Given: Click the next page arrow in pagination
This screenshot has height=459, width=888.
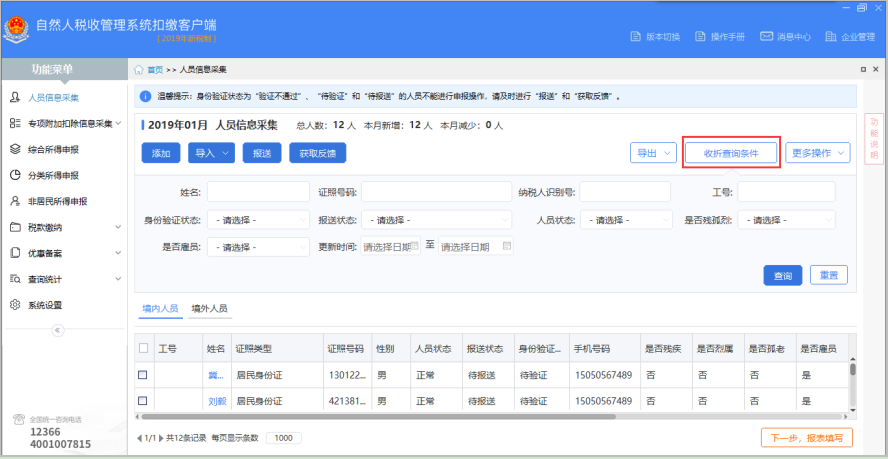Looking at the screenshot, I should click(161, 438).
